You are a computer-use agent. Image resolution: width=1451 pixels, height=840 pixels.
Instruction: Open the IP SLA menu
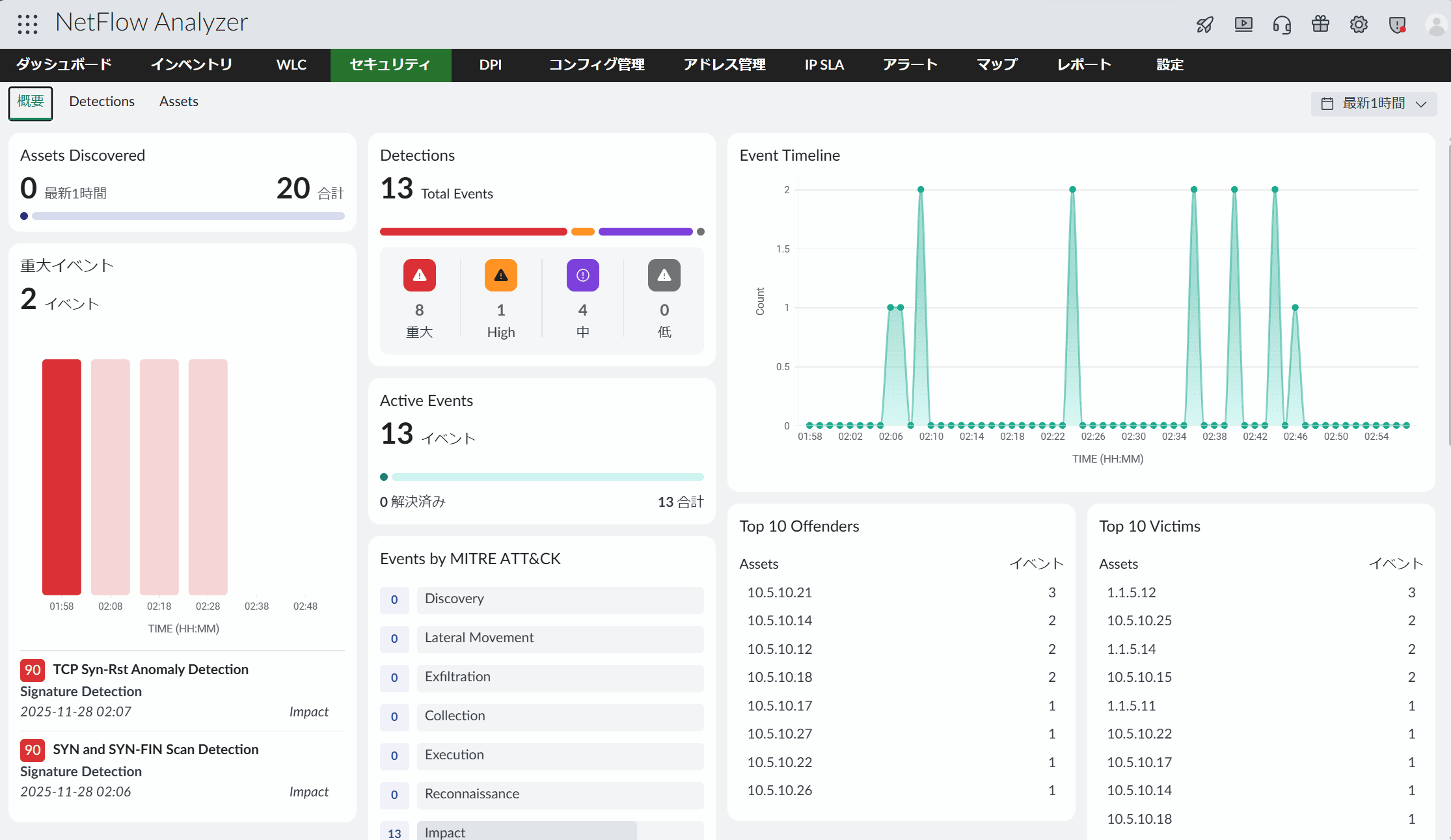click(x=824, y=65)
